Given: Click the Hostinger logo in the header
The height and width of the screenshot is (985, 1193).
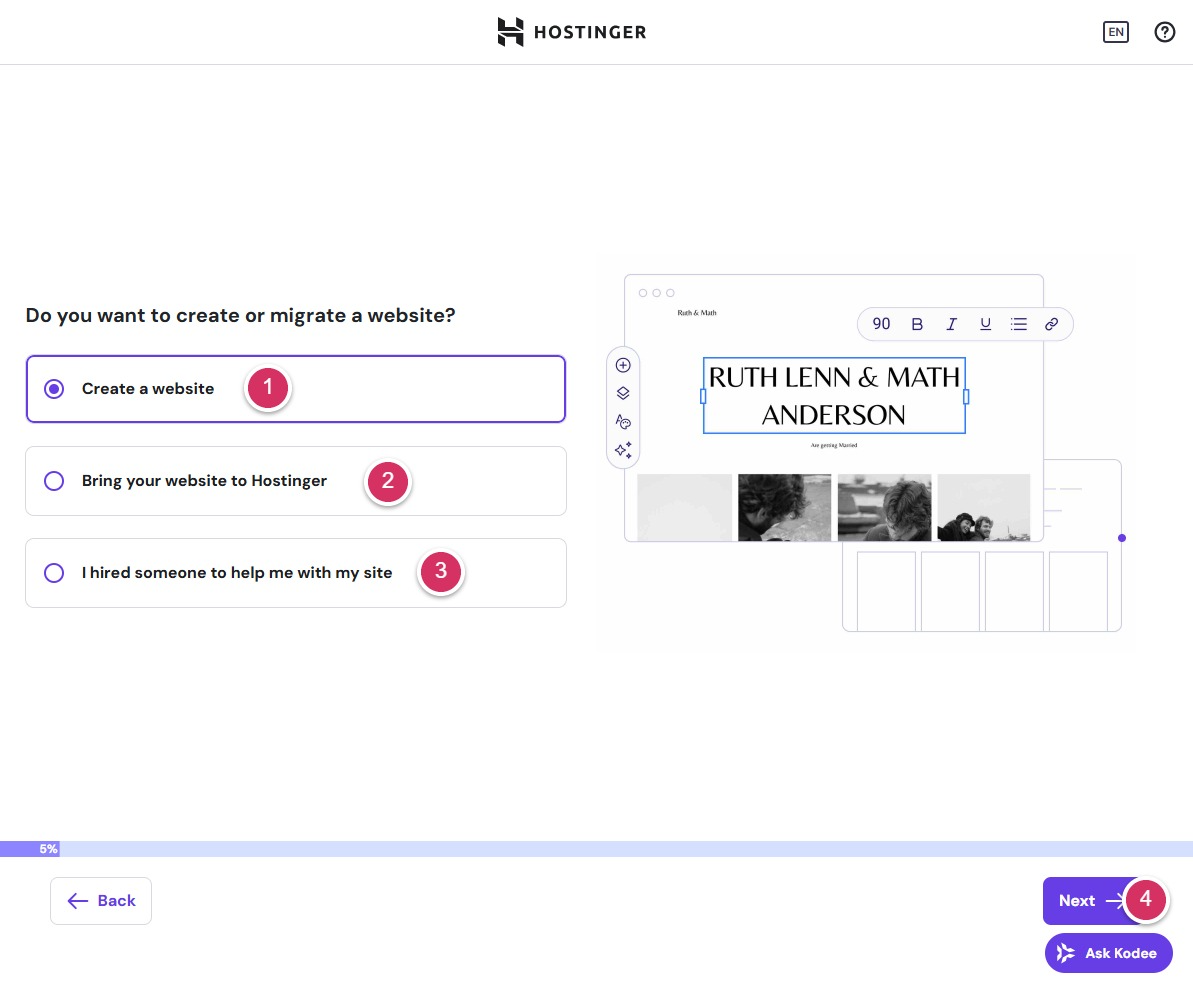Looking at the screenshot, I should pos(571,32).
